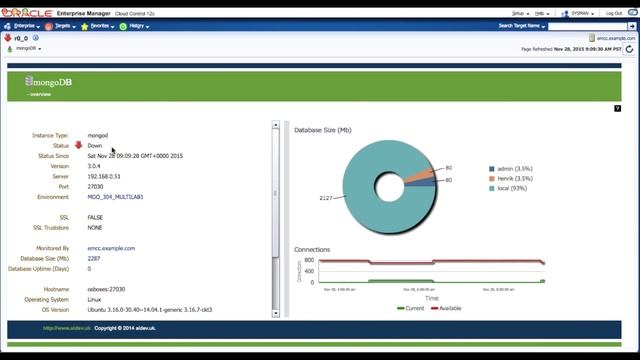
Task: Click the server address 192.168.0.51
Action: coord(104,176)
